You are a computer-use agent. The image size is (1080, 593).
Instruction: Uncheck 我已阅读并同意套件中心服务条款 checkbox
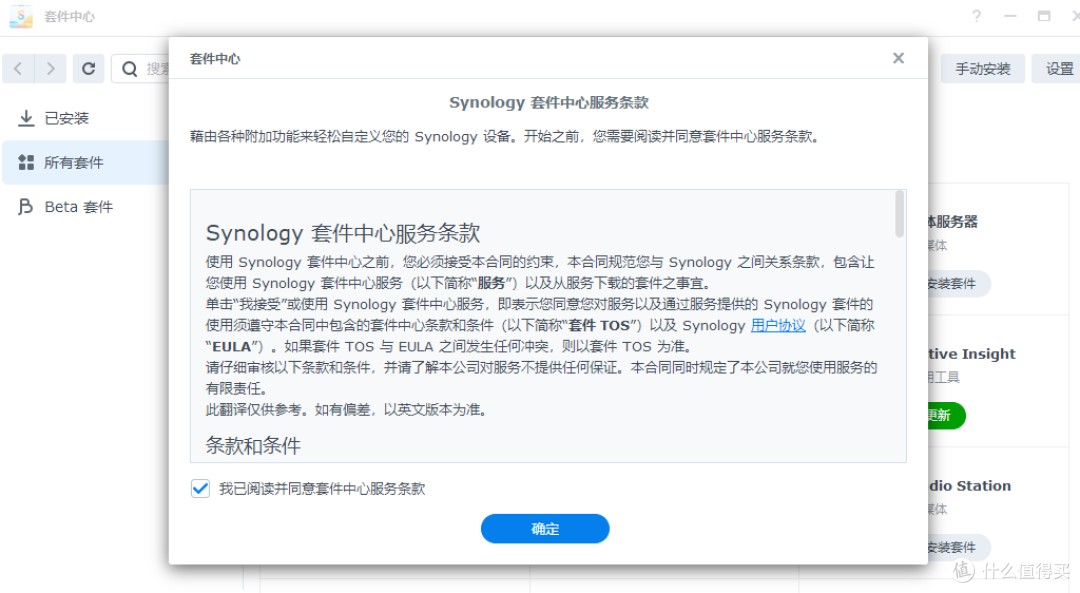(200, 488)
